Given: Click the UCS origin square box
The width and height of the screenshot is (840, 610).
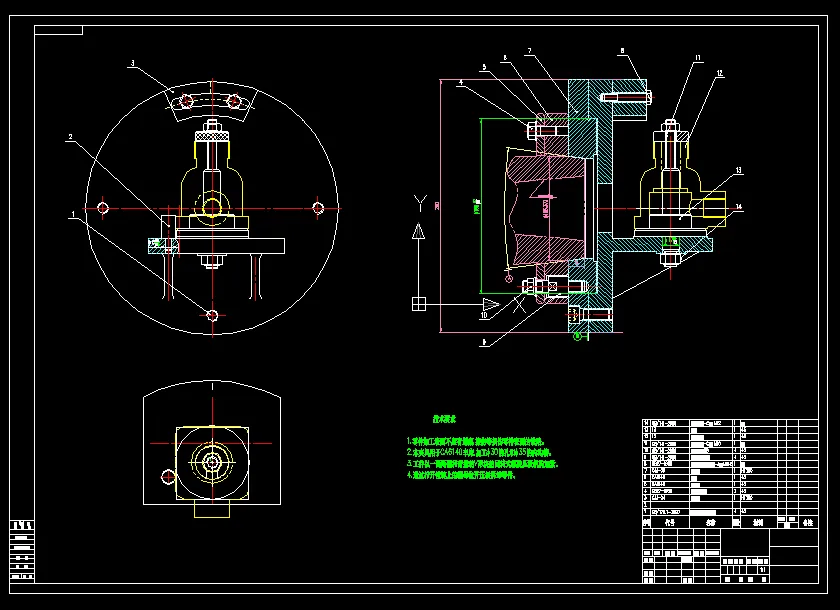Looking at the screenshot, I should pos(418,304).
